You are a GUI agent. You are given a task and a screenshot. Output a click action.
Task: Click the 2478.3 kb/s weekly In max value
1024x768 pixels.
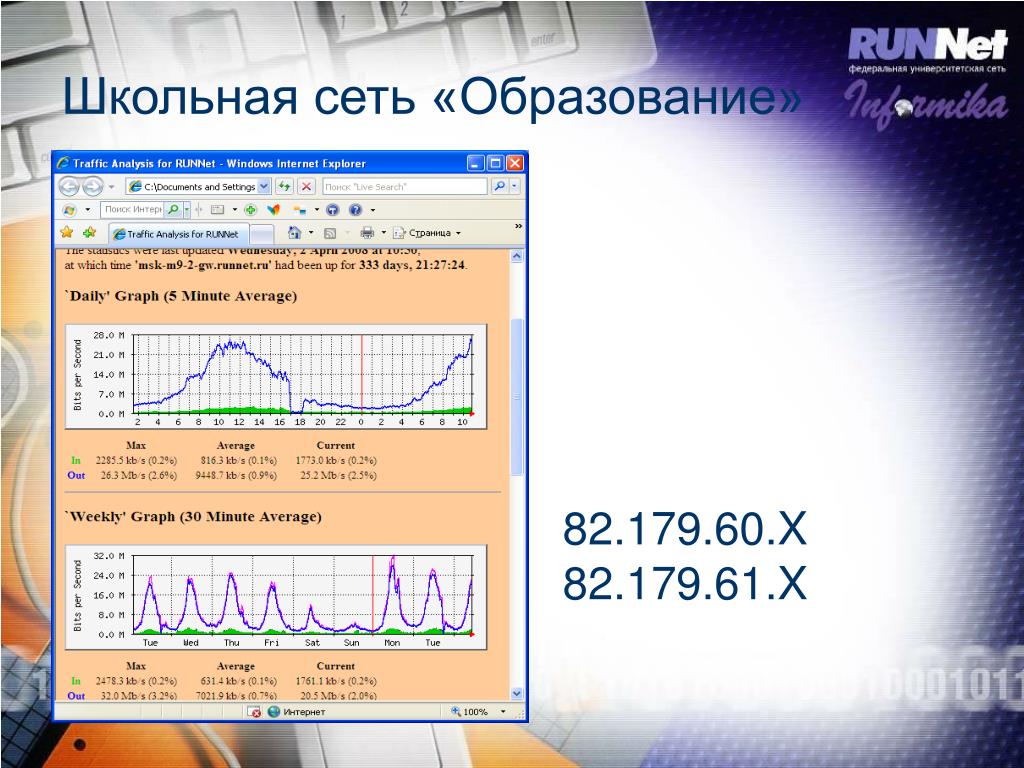[136, 681]
